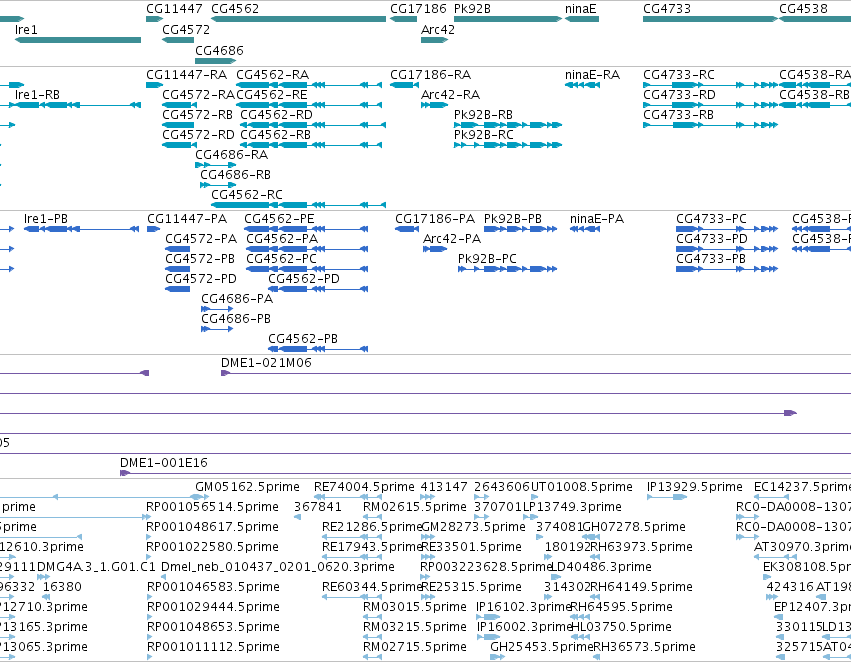Click protein label CG4562-PB
Image resolution: width=851 pixels, height=662 pixels.
tap(303, 339)
